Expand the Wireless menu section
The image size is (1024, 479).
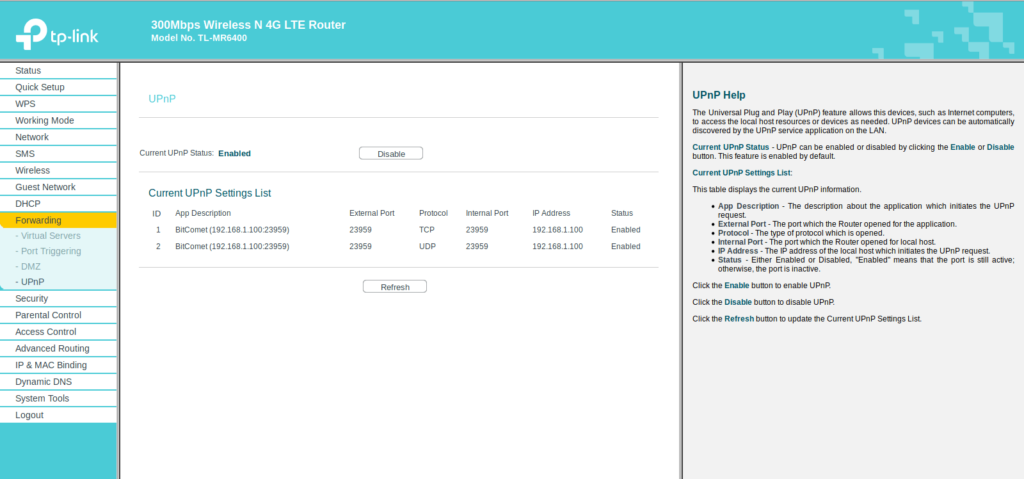[x=33, y=170]
